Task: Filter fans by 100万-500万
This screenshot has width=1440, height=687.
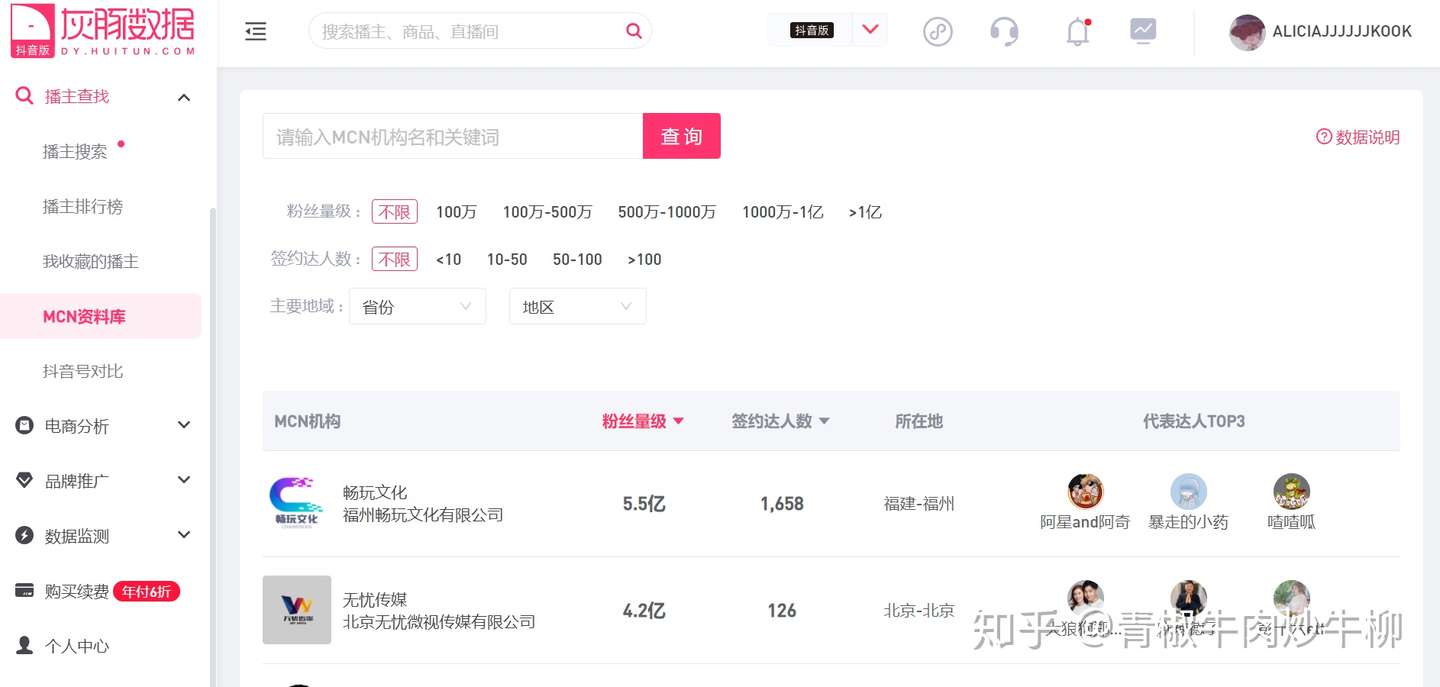Action: 547,212
